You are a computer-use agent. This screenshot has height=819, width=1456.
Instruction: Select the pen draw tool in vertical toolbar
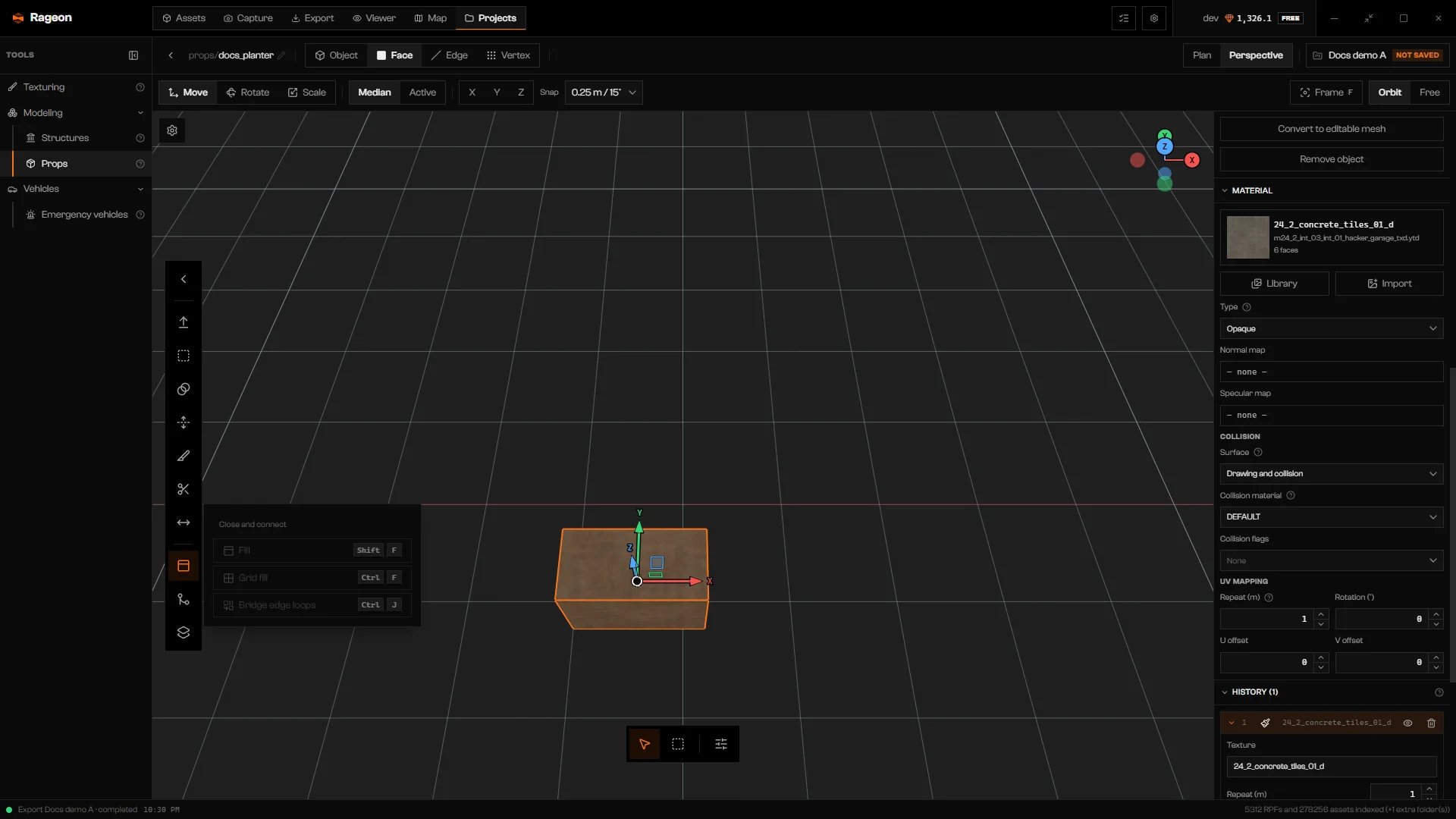[x=184, y=456]
